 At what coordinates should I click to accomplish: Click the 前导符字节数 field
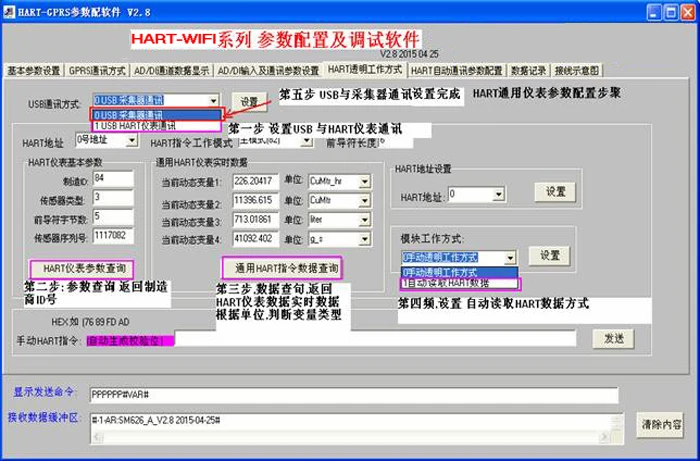(113, 217)
